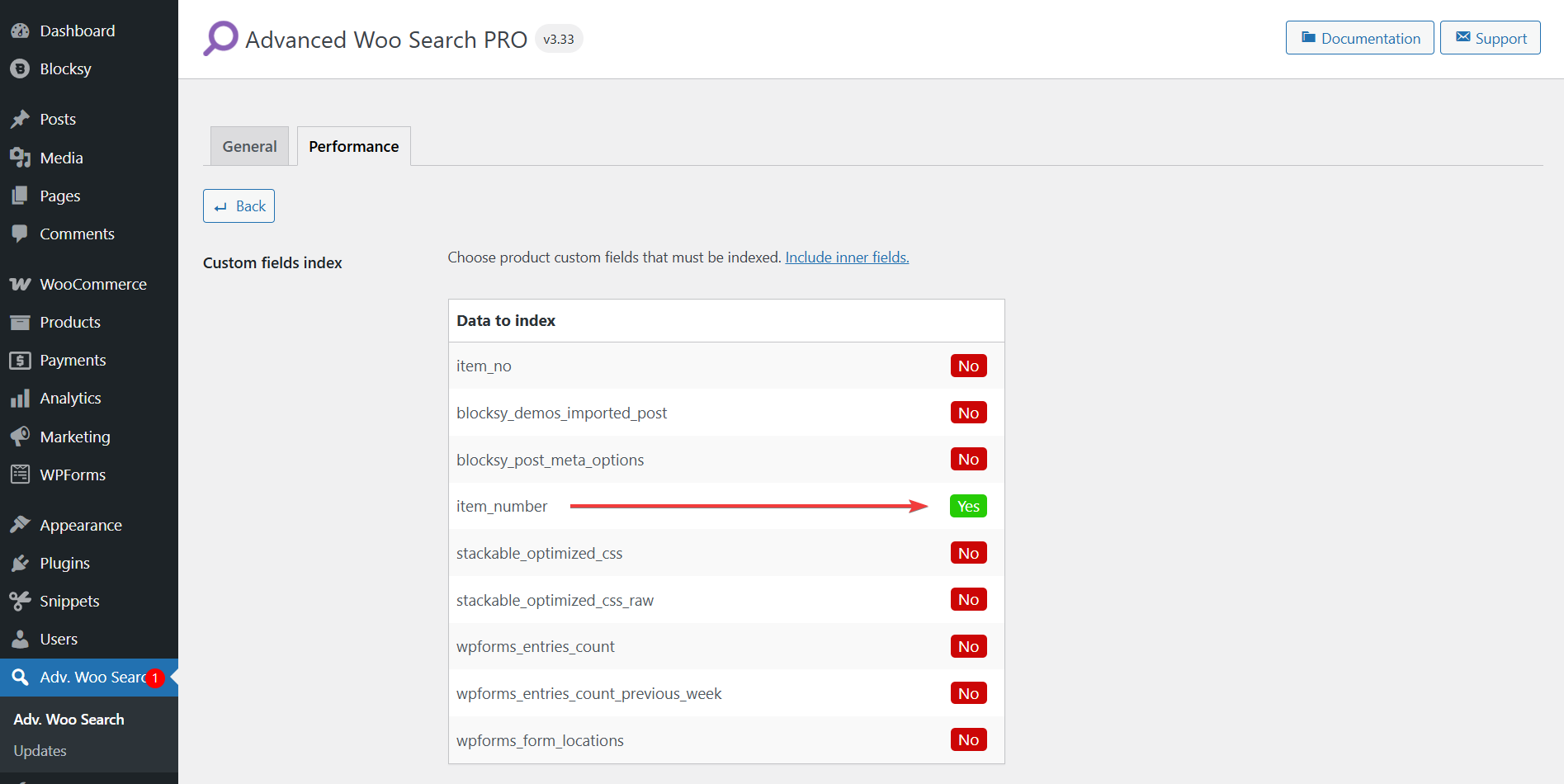1564x784 pixels.
Task: Click the Snippets scissors icon
Action: coord(20,601)
